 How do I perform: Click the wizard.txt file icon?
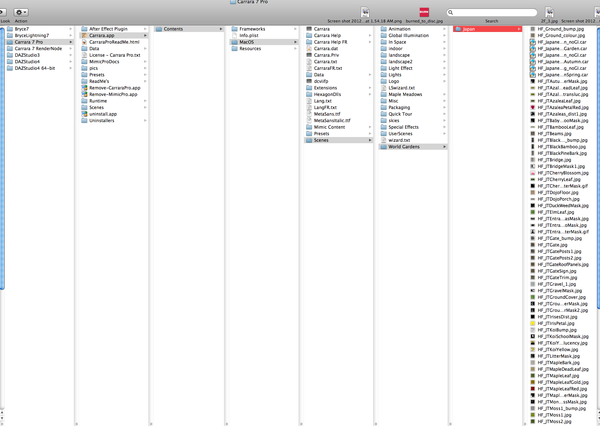pyautogui.click(x=384, y=140)
